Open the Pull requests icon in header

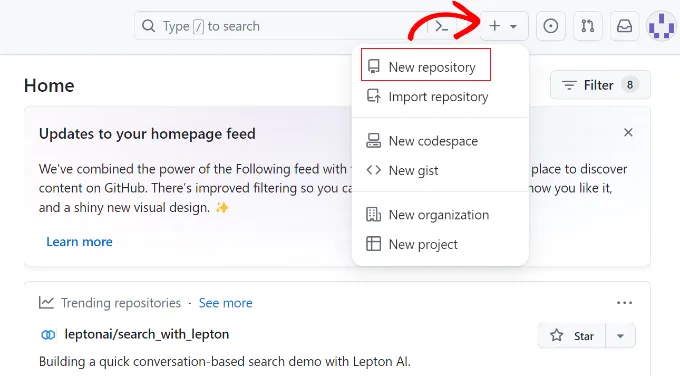pos(588,26)
